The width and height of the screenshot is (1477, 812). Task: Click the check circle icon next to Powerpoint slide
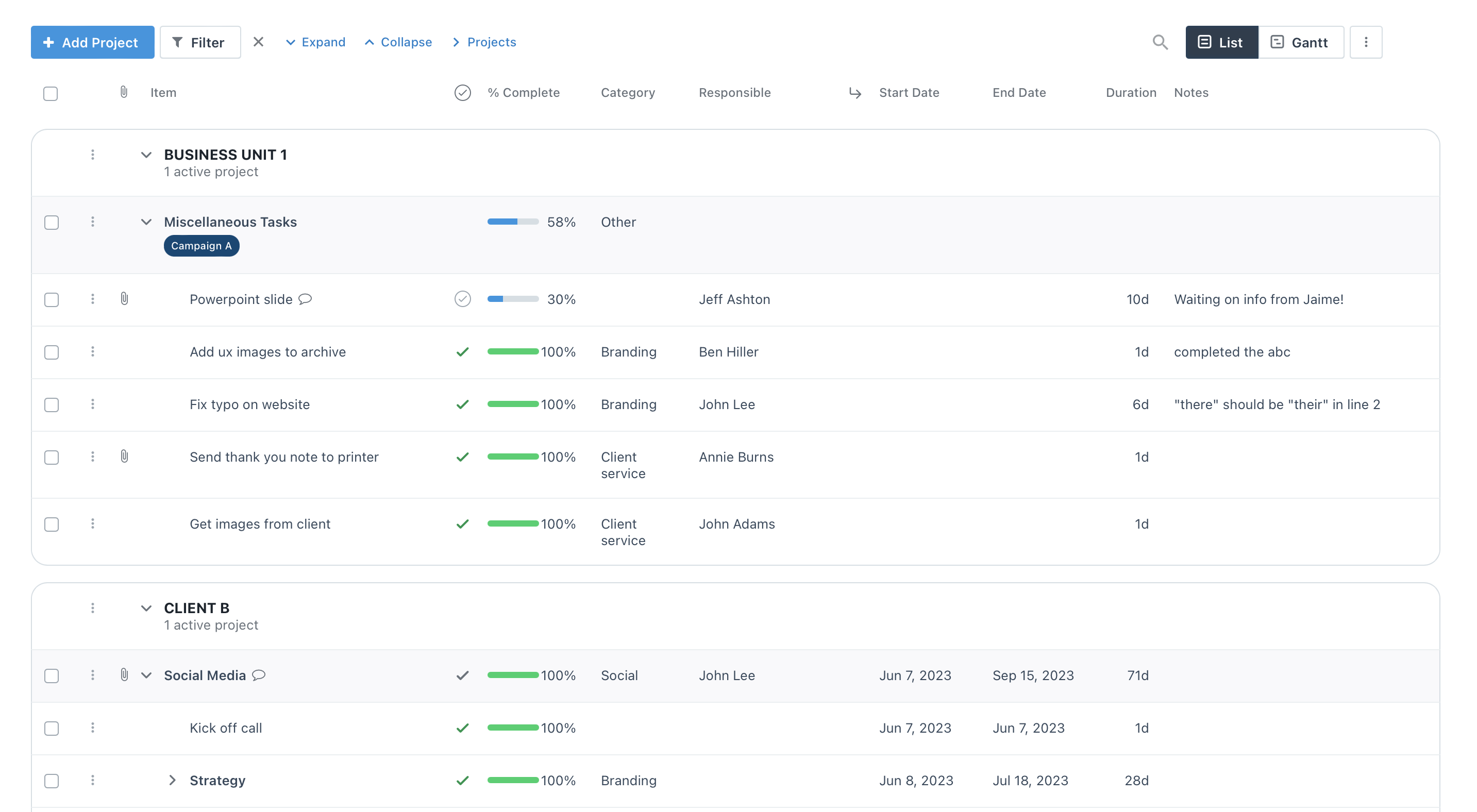click(463, 298)
